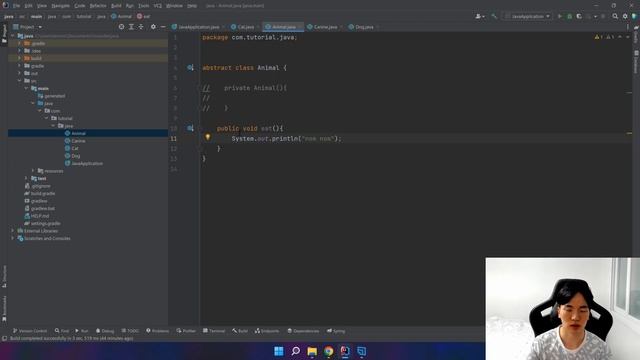Image resolution: width=640 pixels, height=360 pixels.
Task: Click eat breadcrumb in navigation bar
Action: 144,16
